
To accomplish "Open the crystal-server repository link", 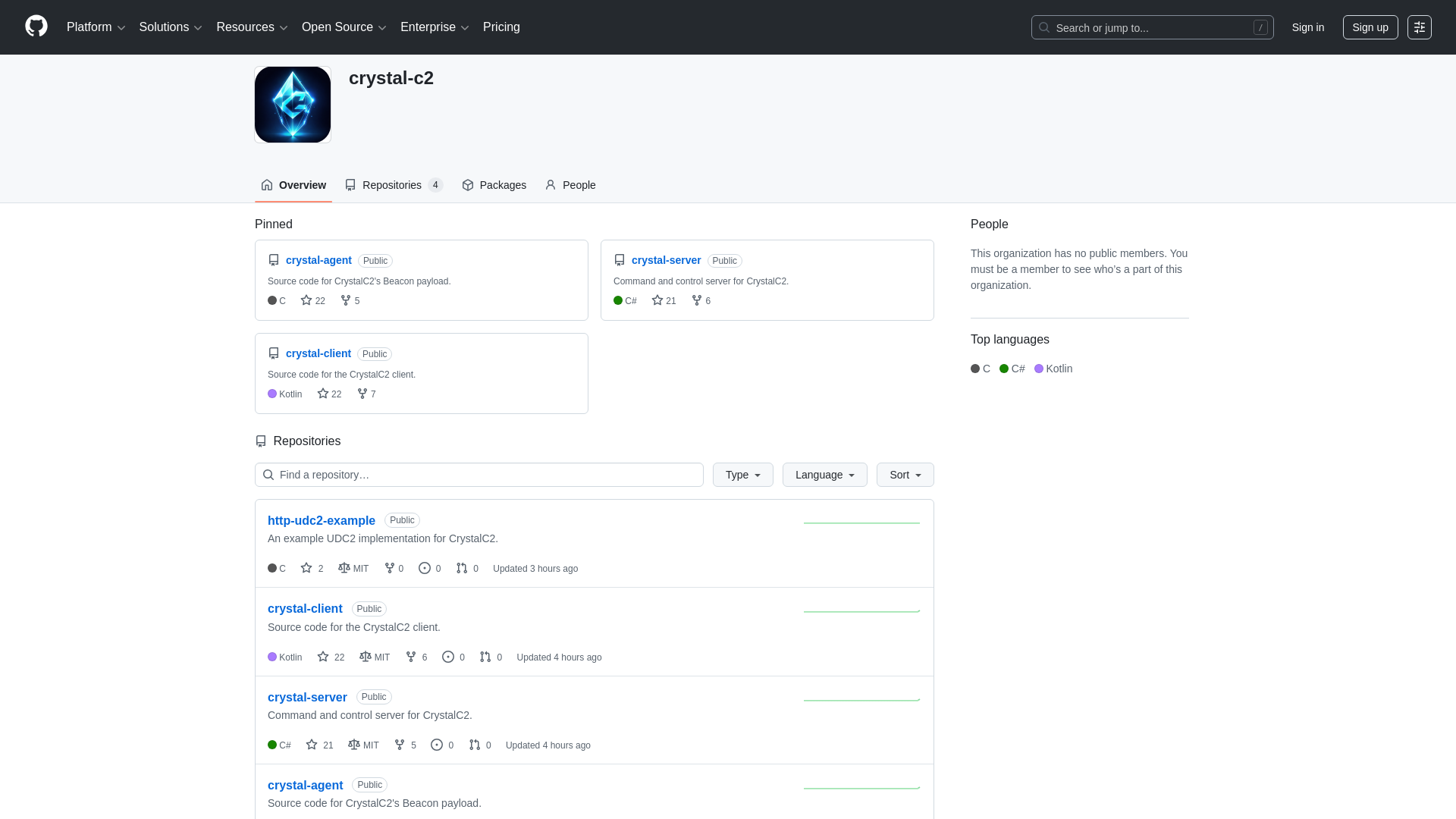I will click(666, 260).
